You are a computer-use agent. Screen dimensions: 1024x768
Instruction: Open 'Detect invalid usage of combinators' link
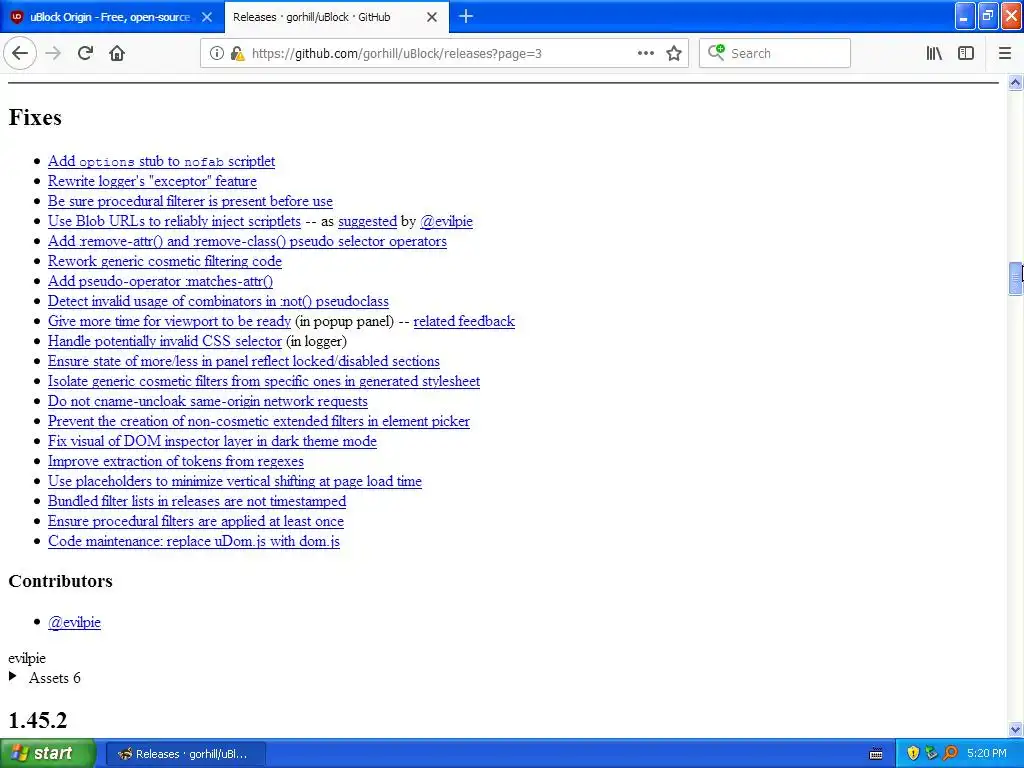[x=218, y=301]
